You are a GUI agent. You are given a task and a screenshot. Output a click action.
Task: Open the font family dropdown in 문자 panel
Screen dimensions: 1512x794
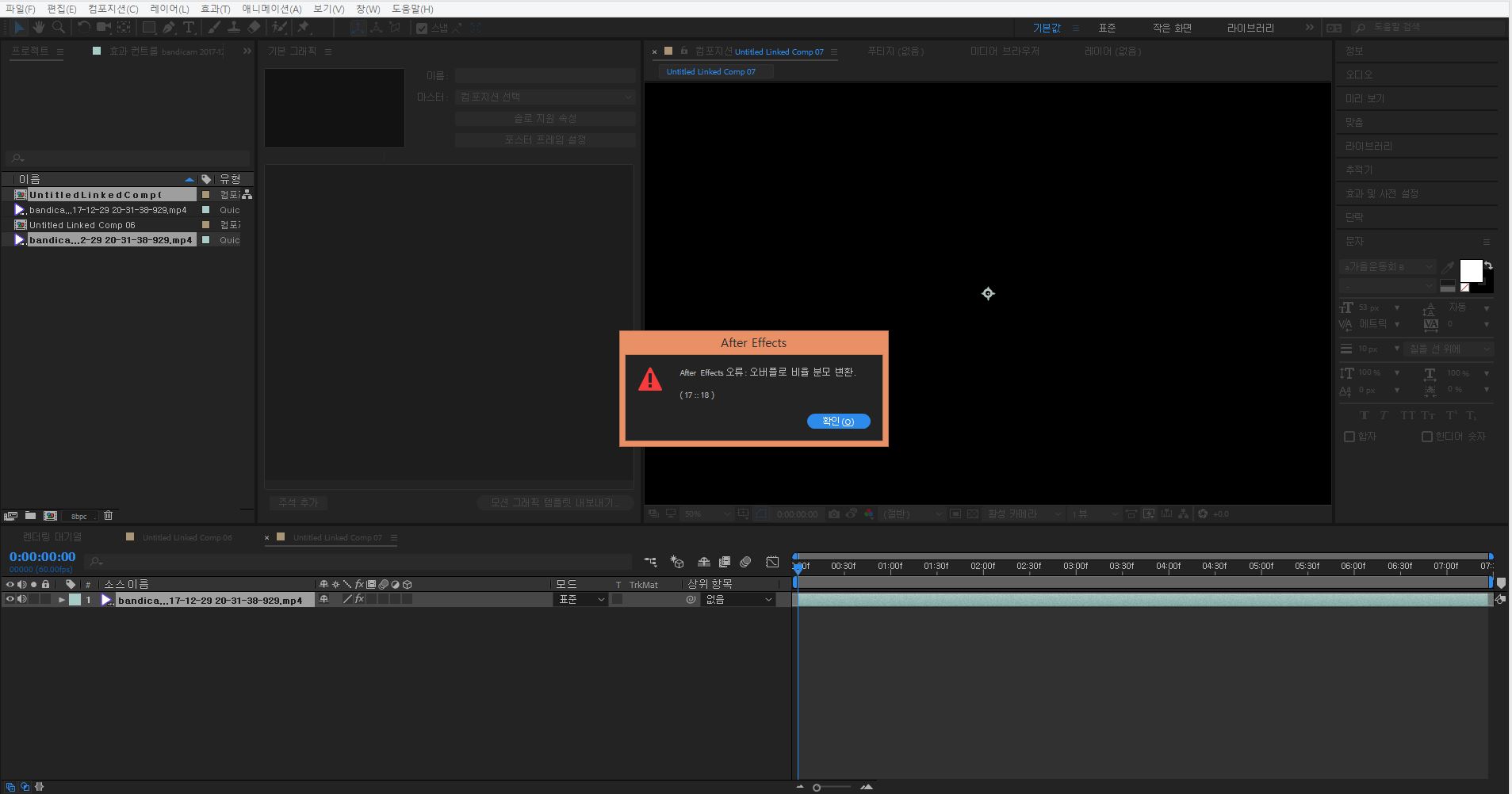pyautogui.click(x=1388, y=267)
